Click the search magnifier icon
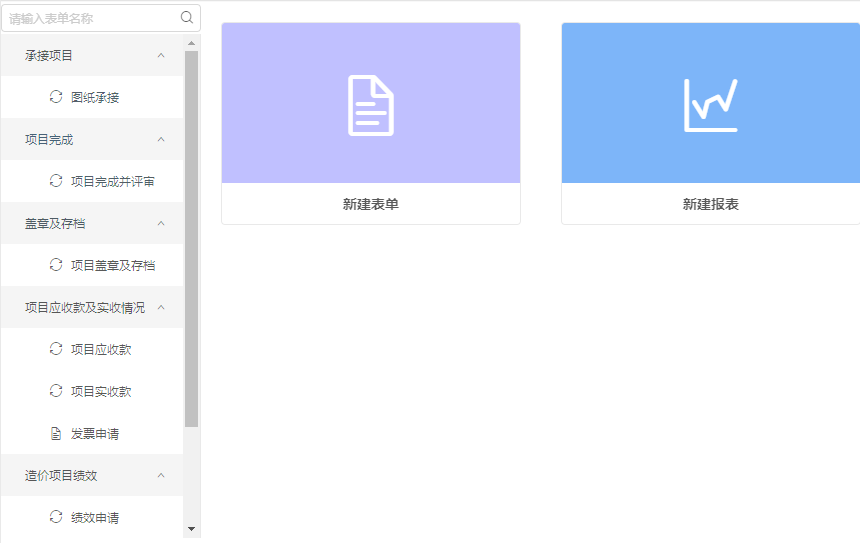Screen dimensions: 860x543 tap(186, 17)
